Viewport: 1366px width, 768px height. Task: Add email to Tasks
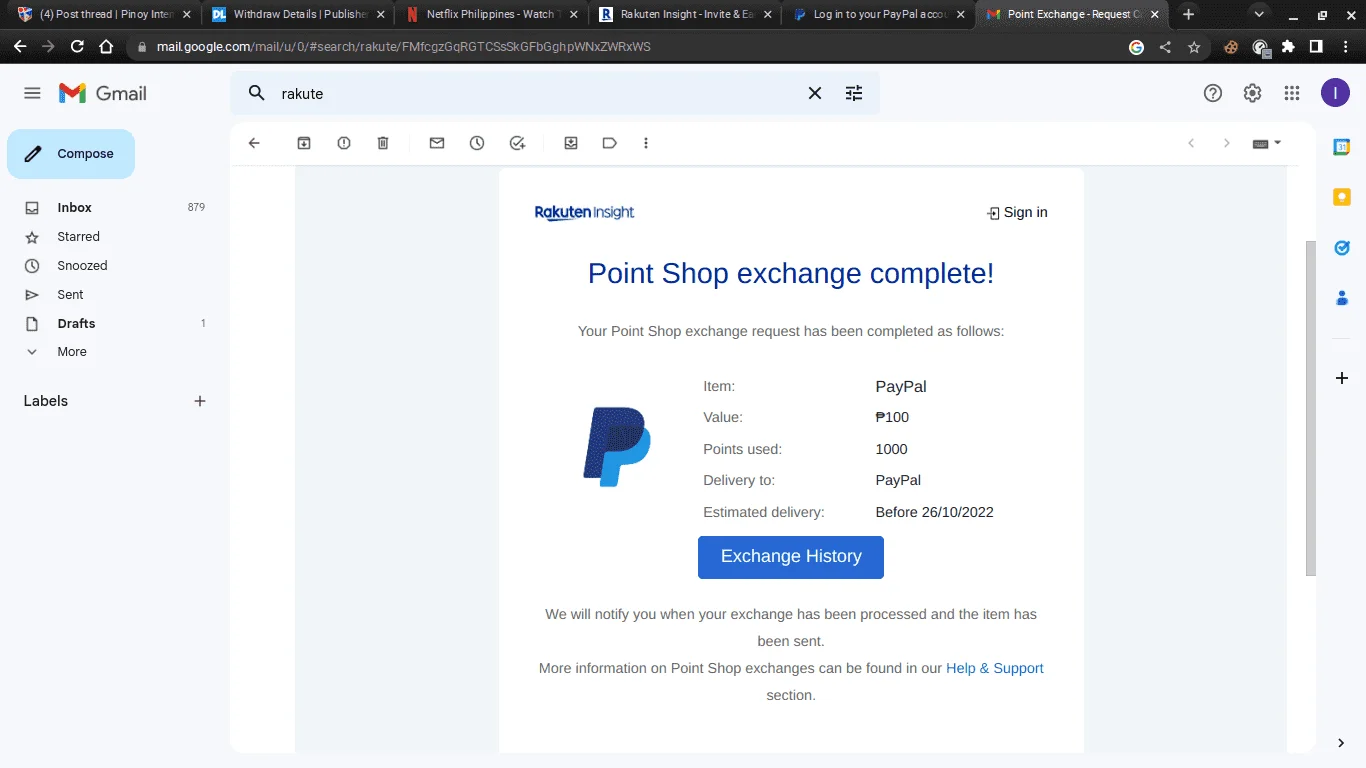517,143
